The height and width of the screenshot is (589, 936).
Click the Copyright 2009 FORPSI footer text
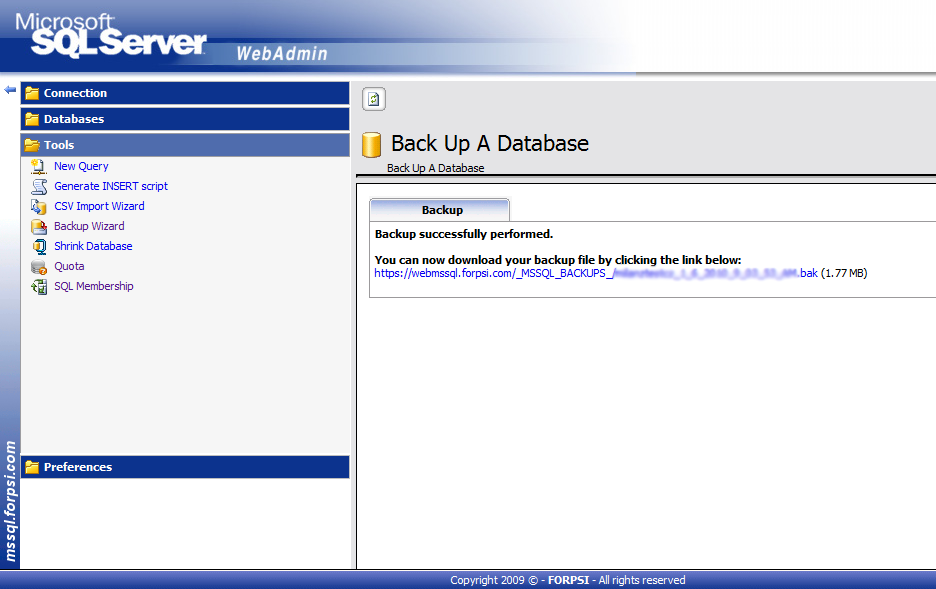pos(568,580)
